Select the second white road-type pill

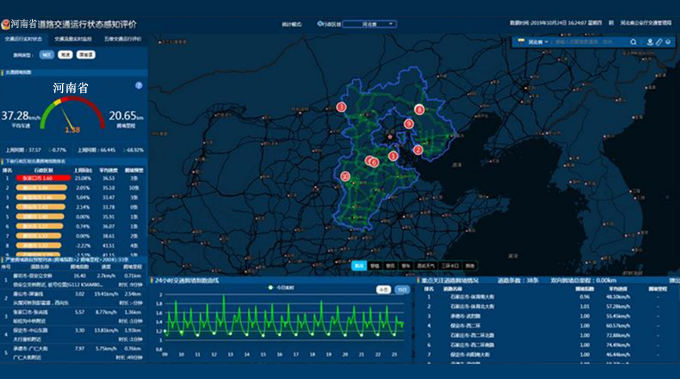[65, 55]
